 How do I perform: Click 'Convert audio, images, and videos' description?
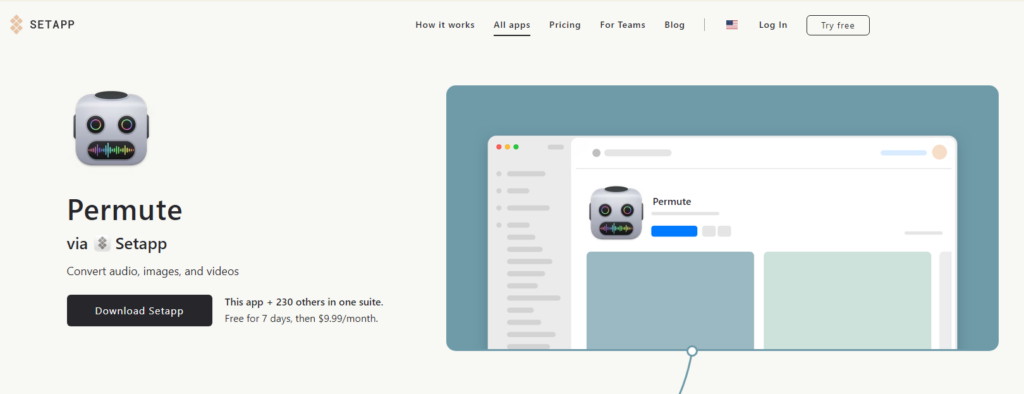pos(153,271)
